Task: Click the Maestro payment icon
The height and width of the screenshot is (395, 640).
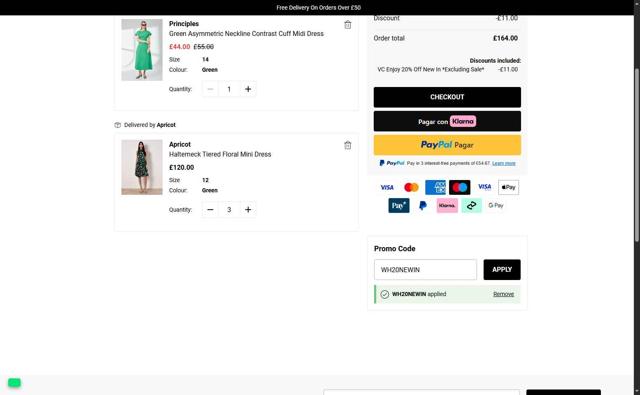Action: click(460, 187)
